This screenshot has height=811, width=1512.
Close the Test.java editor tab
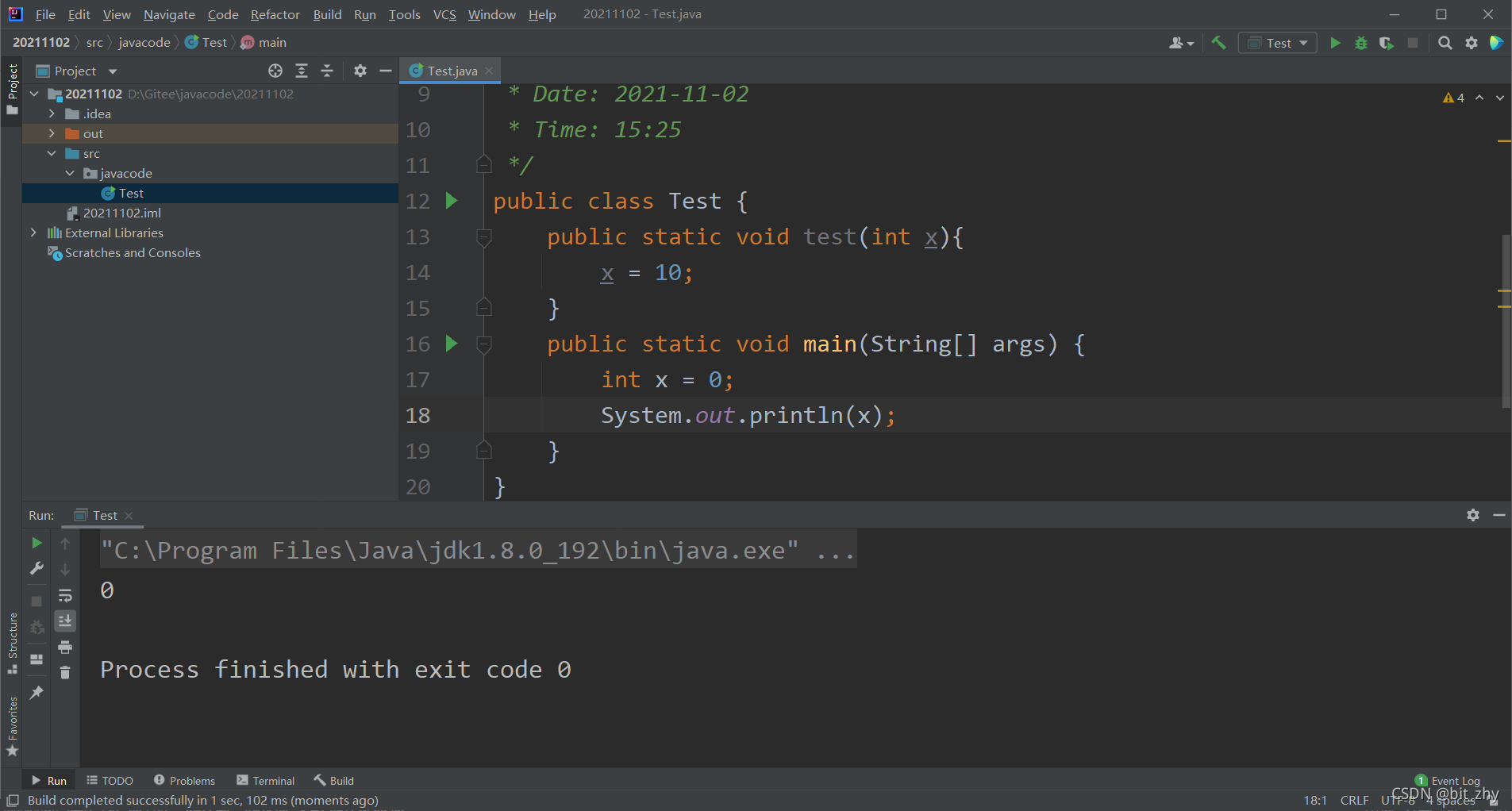(x=489, y=71)
